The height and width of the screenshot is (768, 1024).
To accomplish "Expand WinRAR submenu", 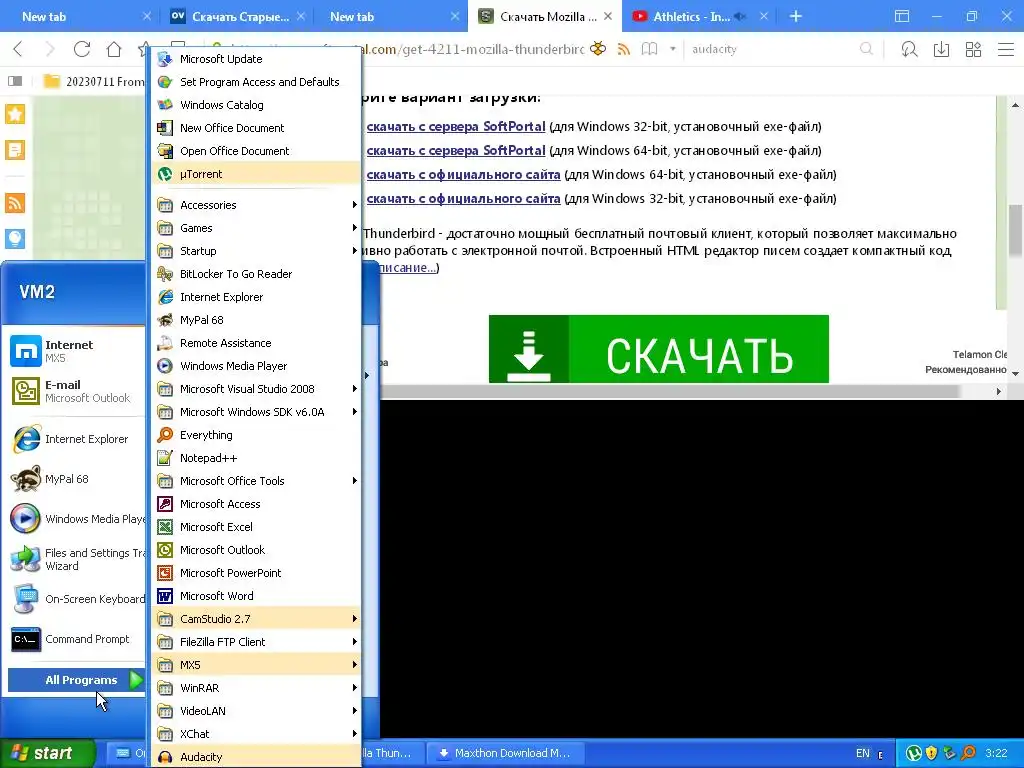I will pos(256,688).
